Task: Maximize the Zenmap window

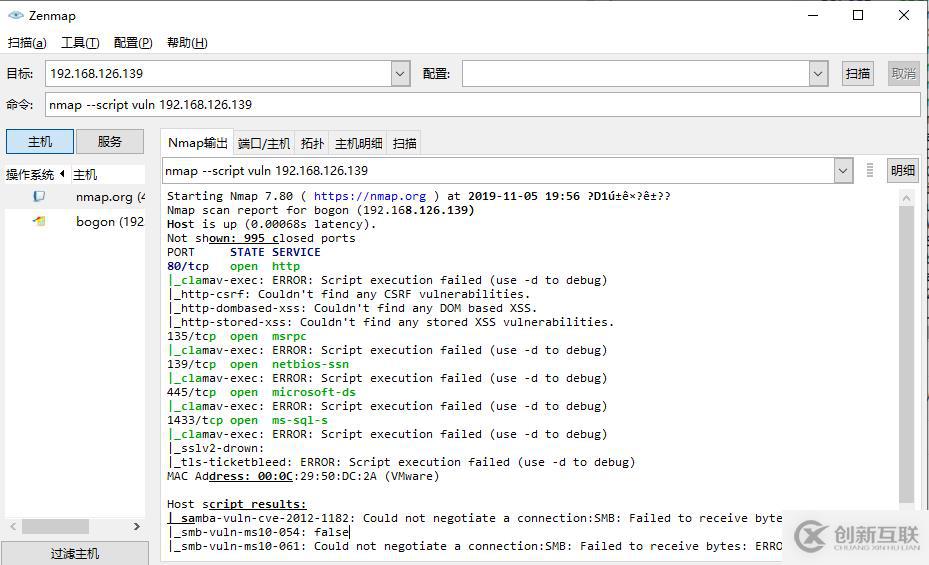Action: point(858,15)
